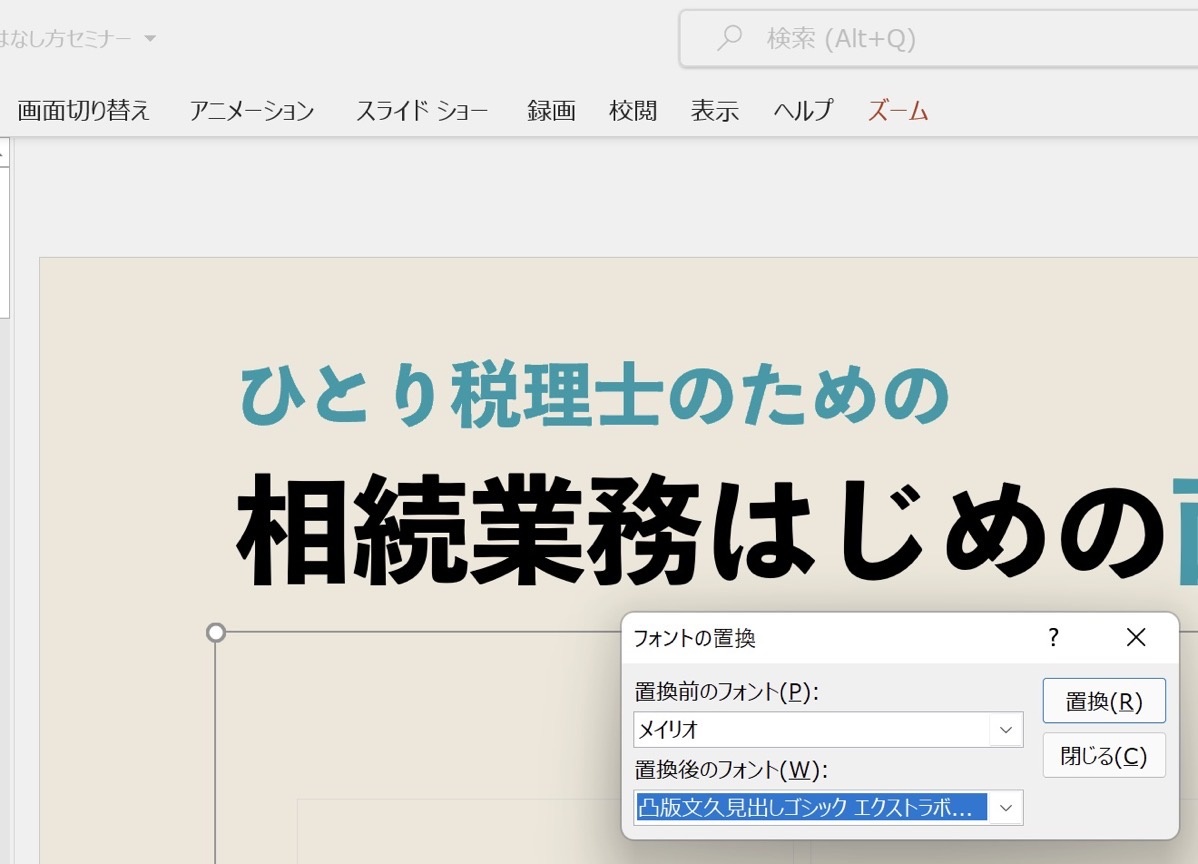
Task: Open the アニメーション ribbon tab
Action: 252,111
